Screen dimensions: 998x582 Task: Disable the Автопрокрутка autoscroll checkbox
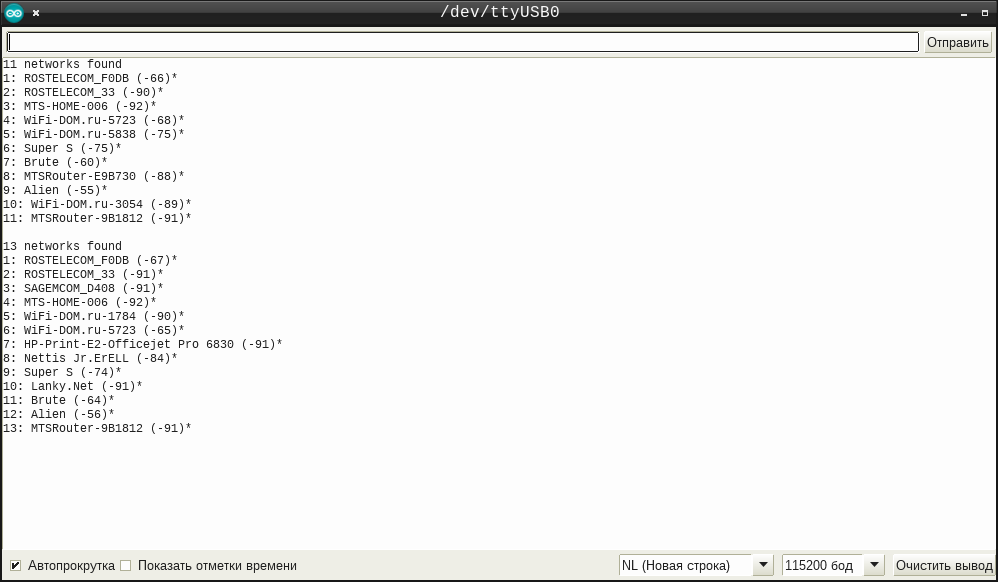point(15,565)
